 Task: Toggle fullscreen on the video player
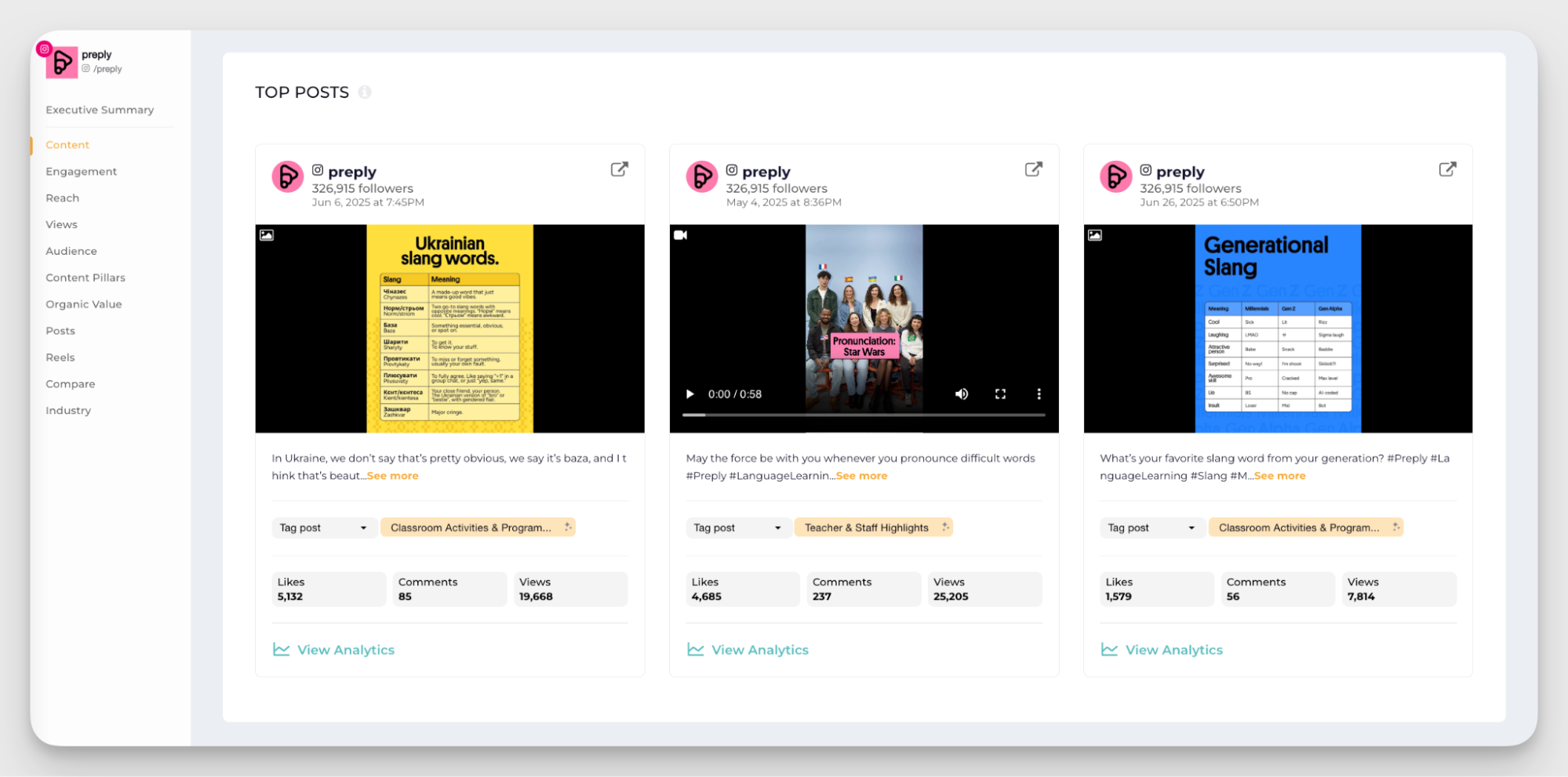coord(1000,394)
